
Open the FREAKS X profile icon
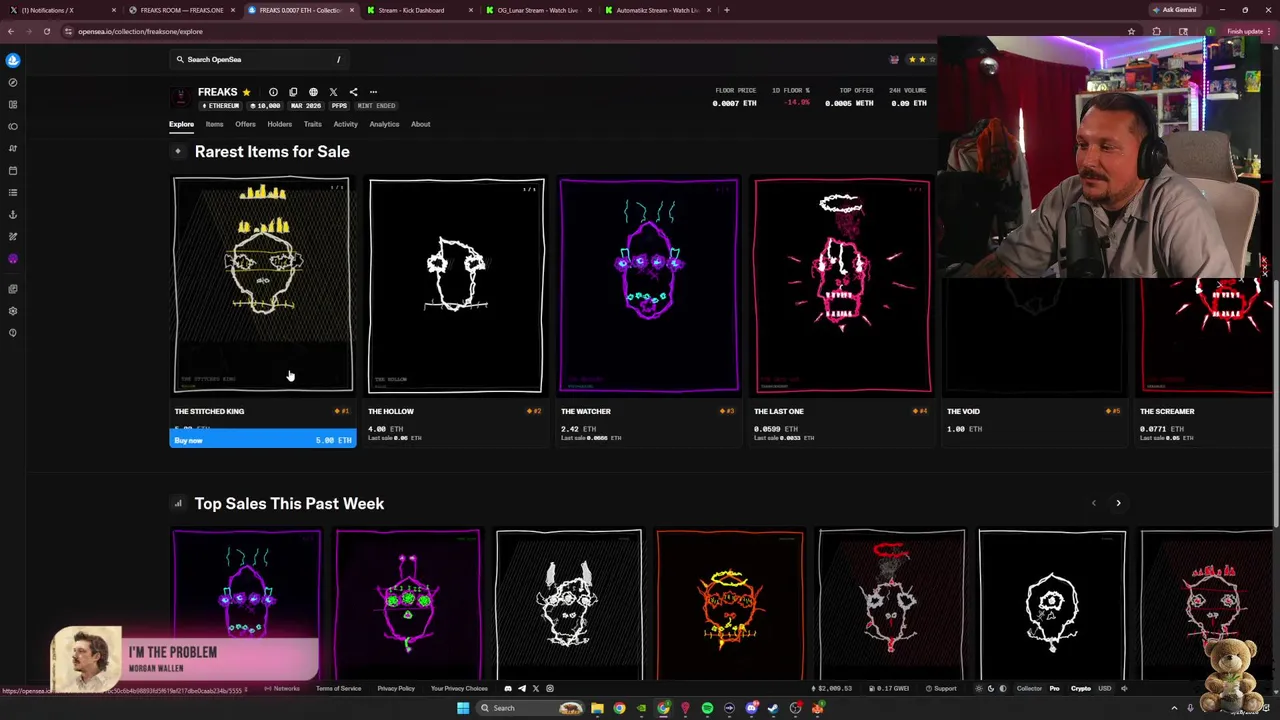pyautogui.click(x=333, y=92)
